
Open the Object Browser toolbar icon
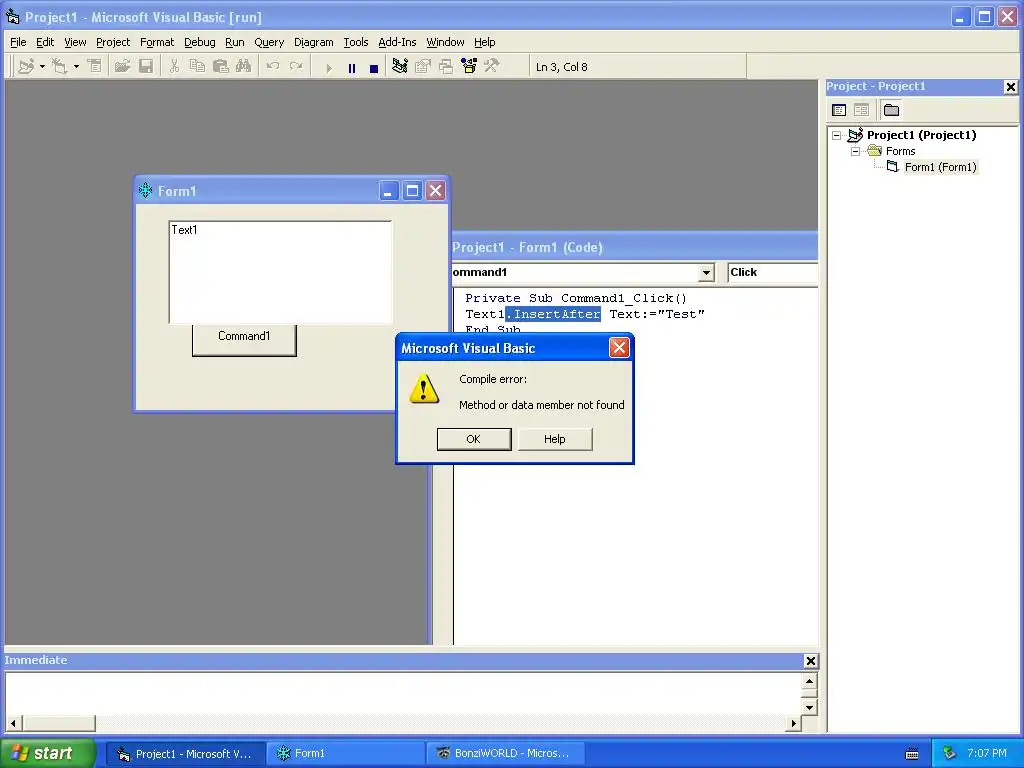[469, 67]
